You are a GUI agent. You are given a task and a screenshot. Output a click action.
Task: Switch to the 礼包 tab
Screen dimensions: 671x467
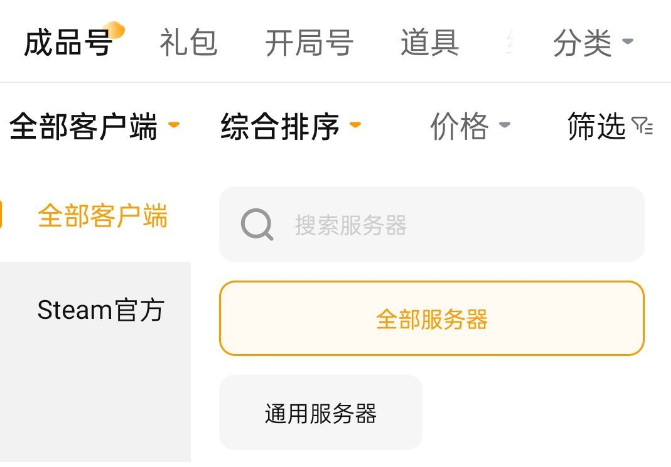[188, 43]
